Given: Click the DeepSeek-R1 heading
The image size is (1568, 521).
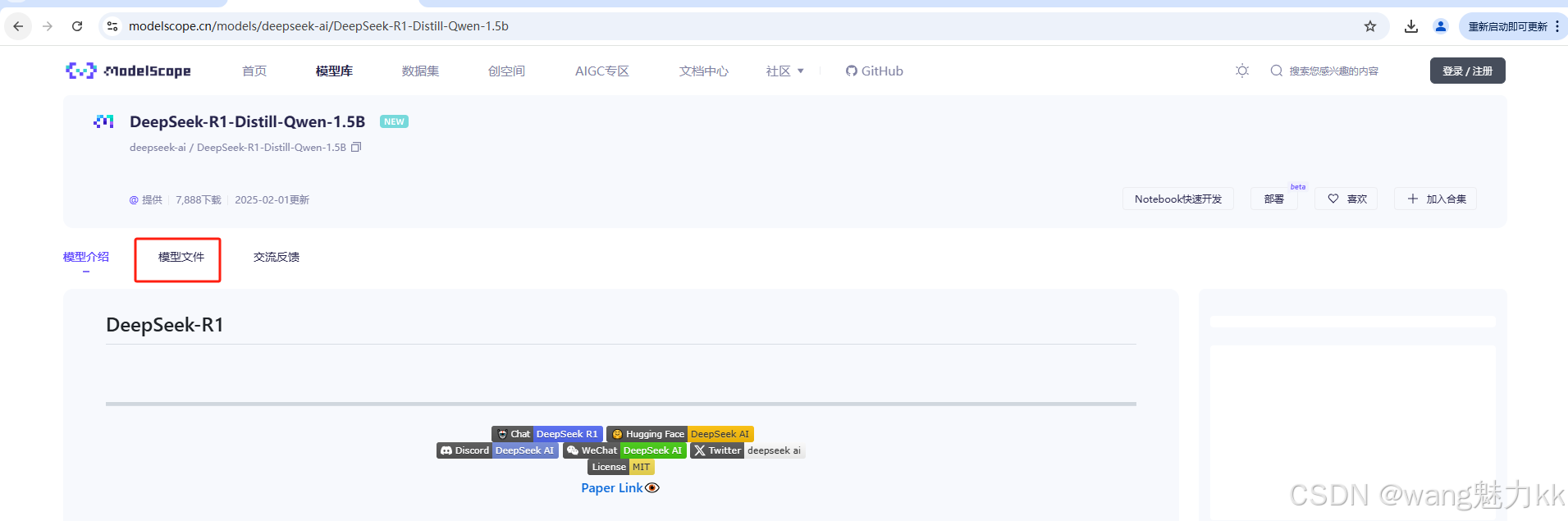Looking at the screenshot, I should 165,325.
